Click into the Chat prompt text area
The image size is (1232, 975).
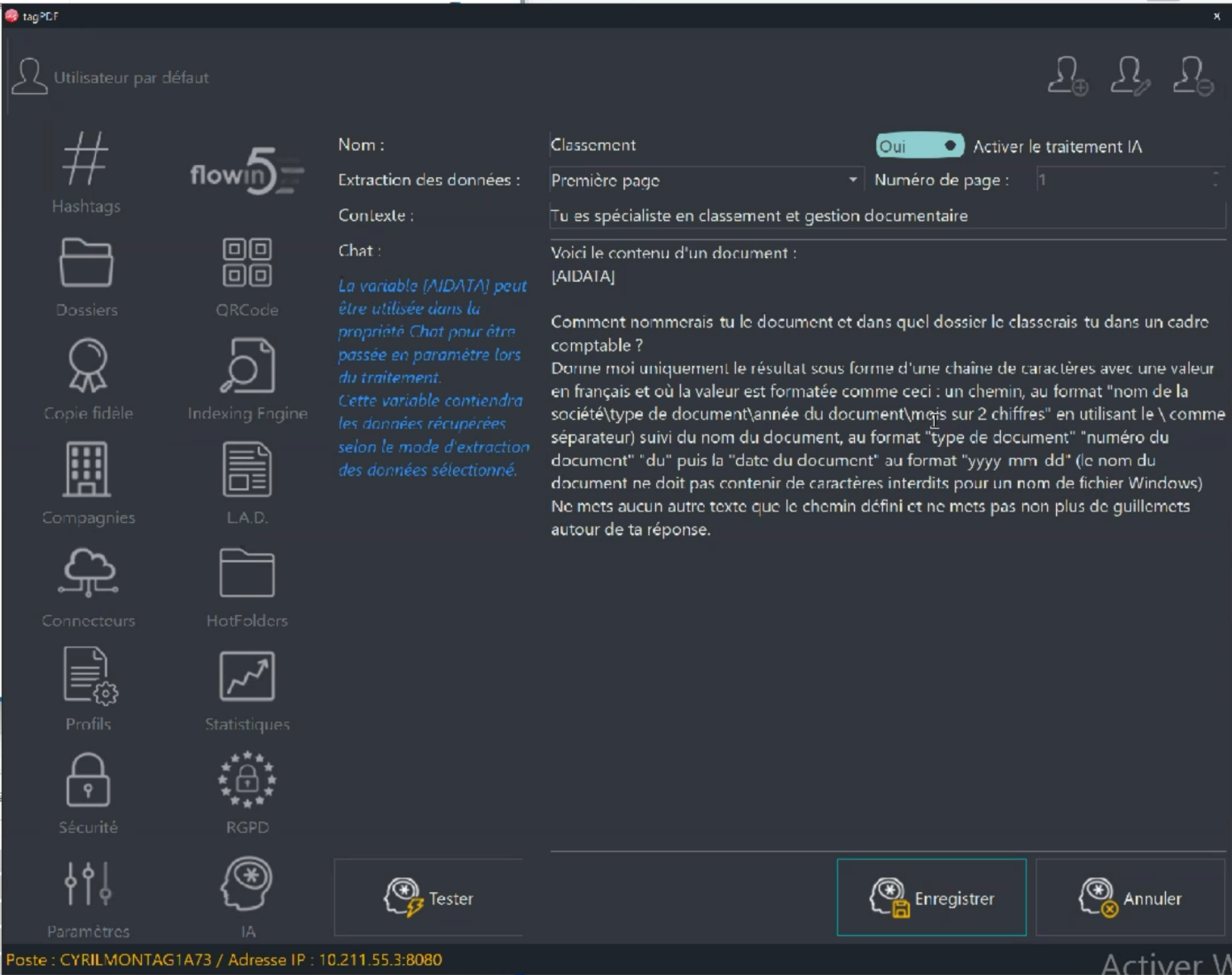(x=887, y=545)
